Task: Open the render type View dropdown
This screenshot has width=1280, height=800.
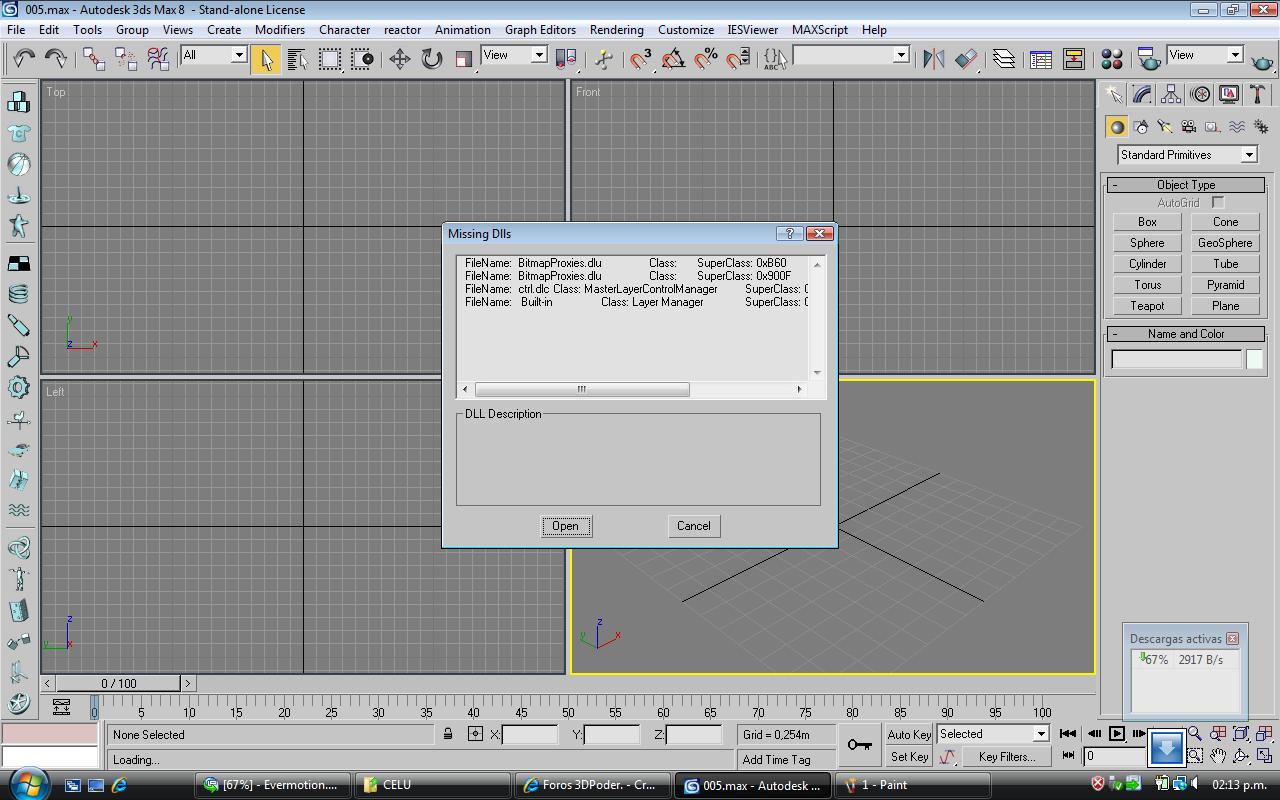Action: pyautogui.click(x=1205, y=55)
